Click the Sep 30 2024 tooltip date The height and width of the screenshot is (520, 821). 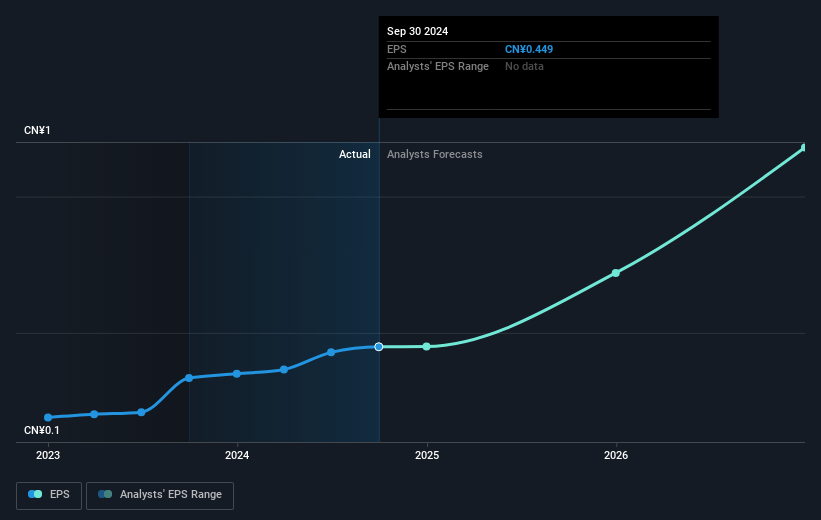coord(417,31)
